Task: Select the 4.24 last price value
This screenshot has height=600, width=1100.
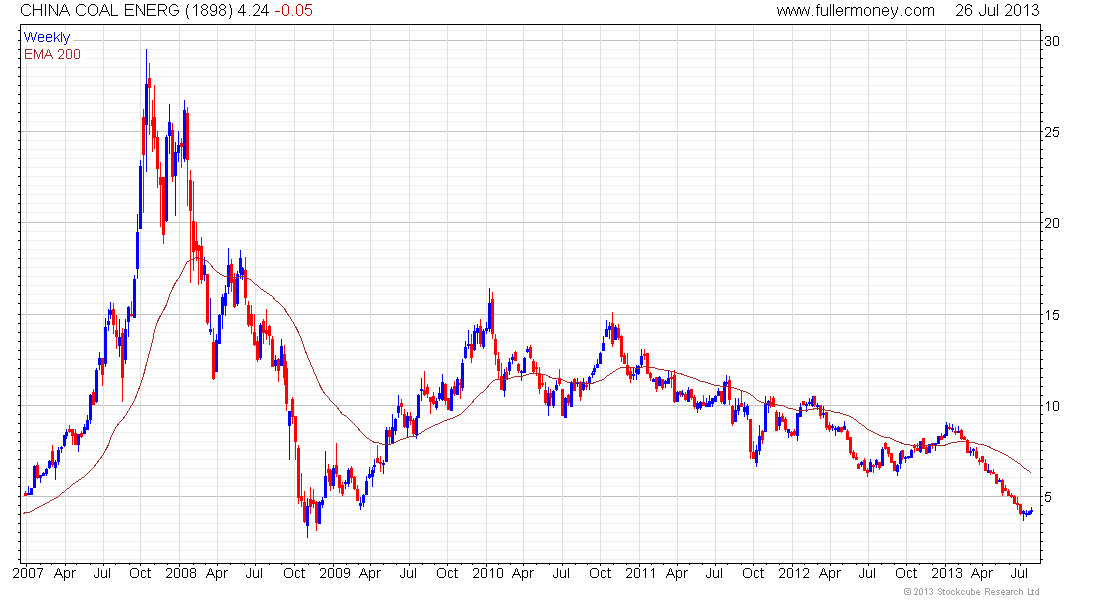Action: pos(253,11)
